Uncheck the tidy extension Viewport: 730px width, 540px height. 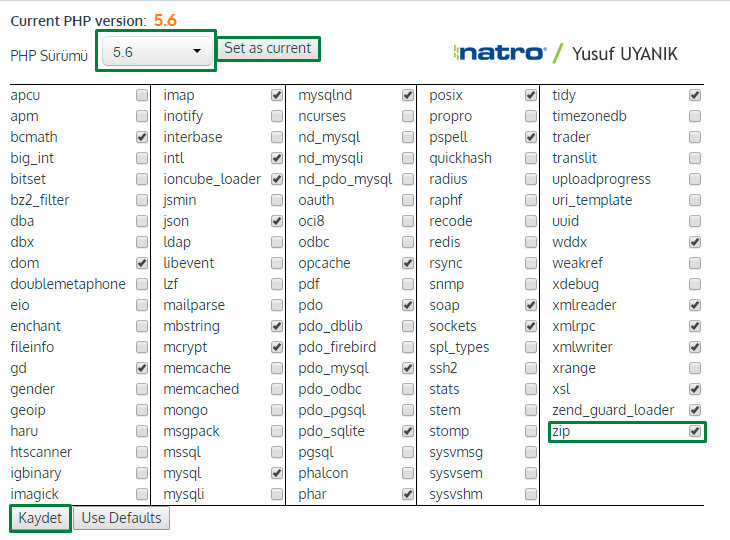click(x=695, y=95)
